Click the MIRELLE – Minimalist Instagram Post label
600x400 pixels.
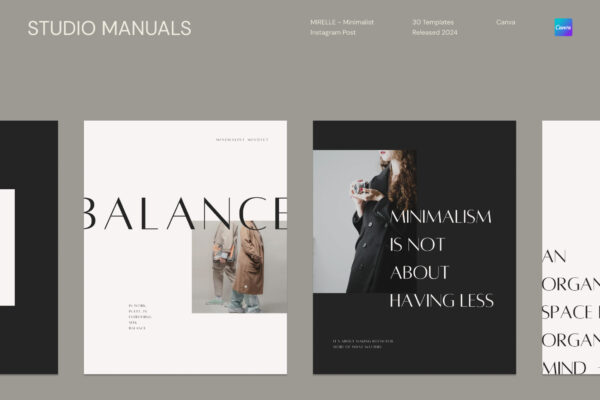[342, 27]
